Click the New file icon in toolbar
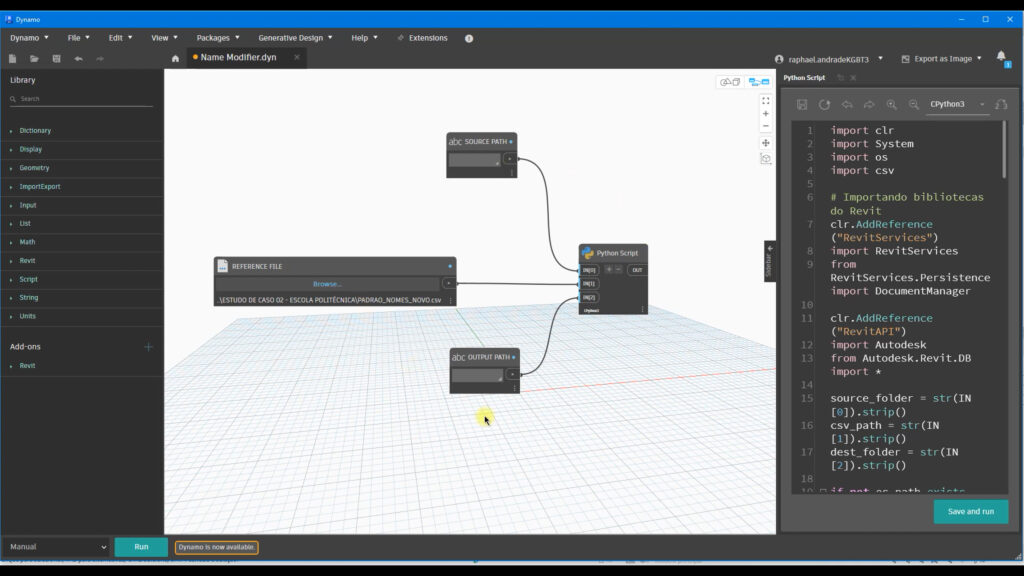The height and width of the screenshot is (576, 1024). click(12, 59)
